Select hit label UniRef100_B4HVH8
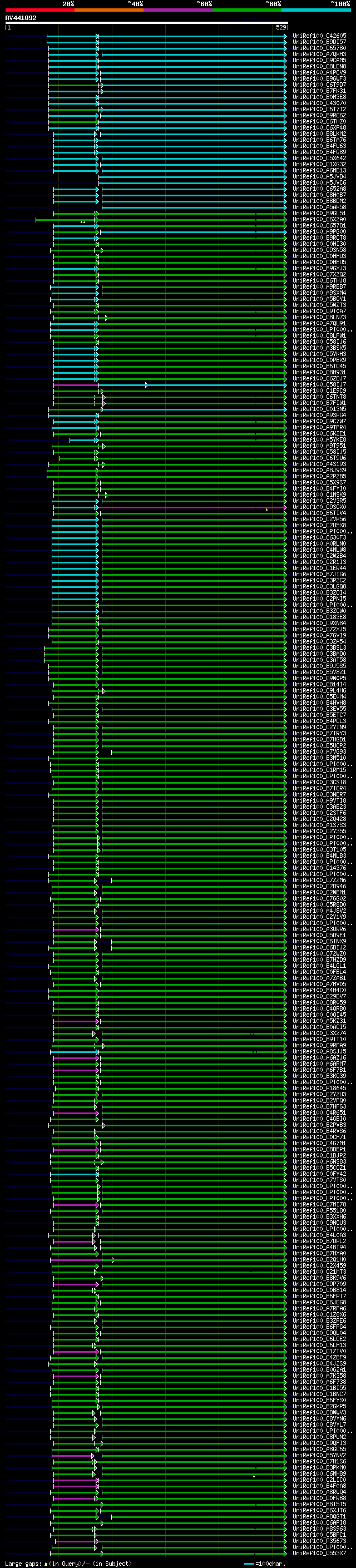The width and height of the screenshot is (356, 1568). click(x=319, y=703)
